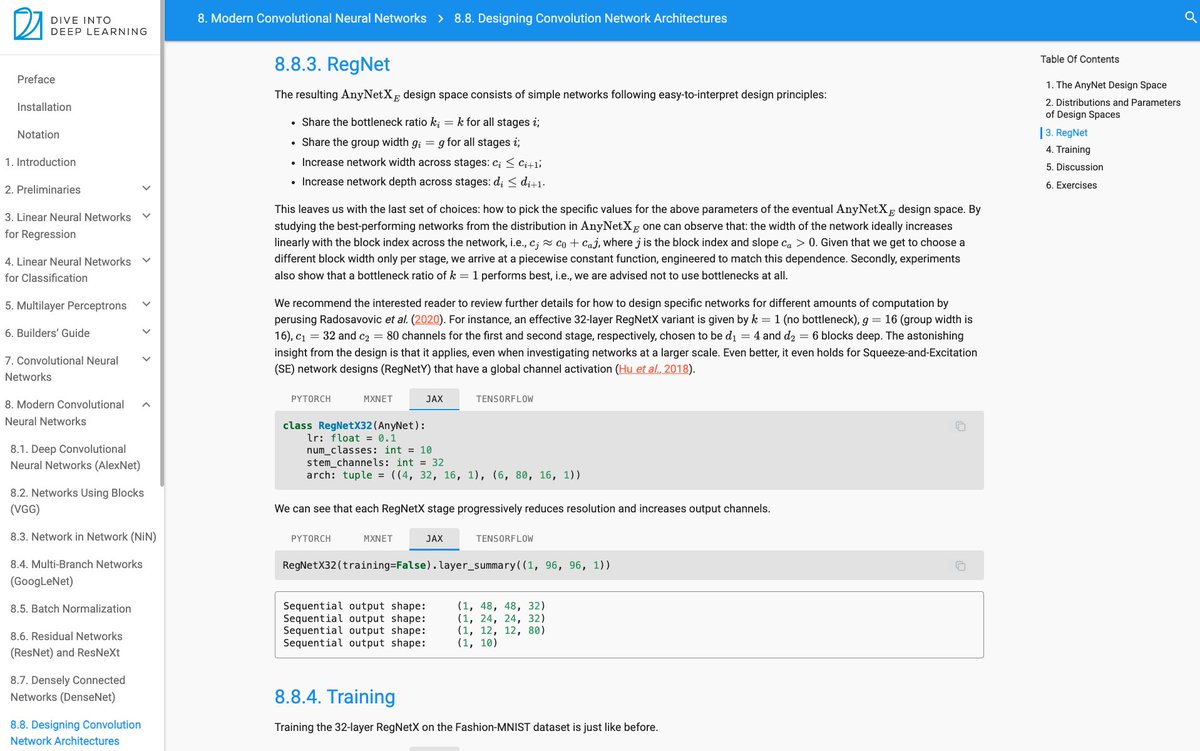Screen dimensions: 1200x751
Task: Open the Preface page in sidebar
Action: point(36,79)
